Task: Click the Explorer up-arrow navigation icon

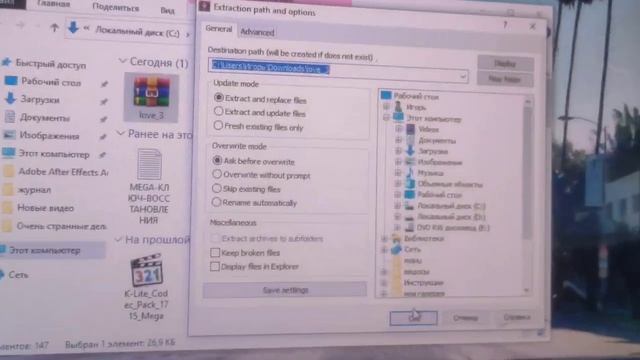Action: [x=54, y=27]
